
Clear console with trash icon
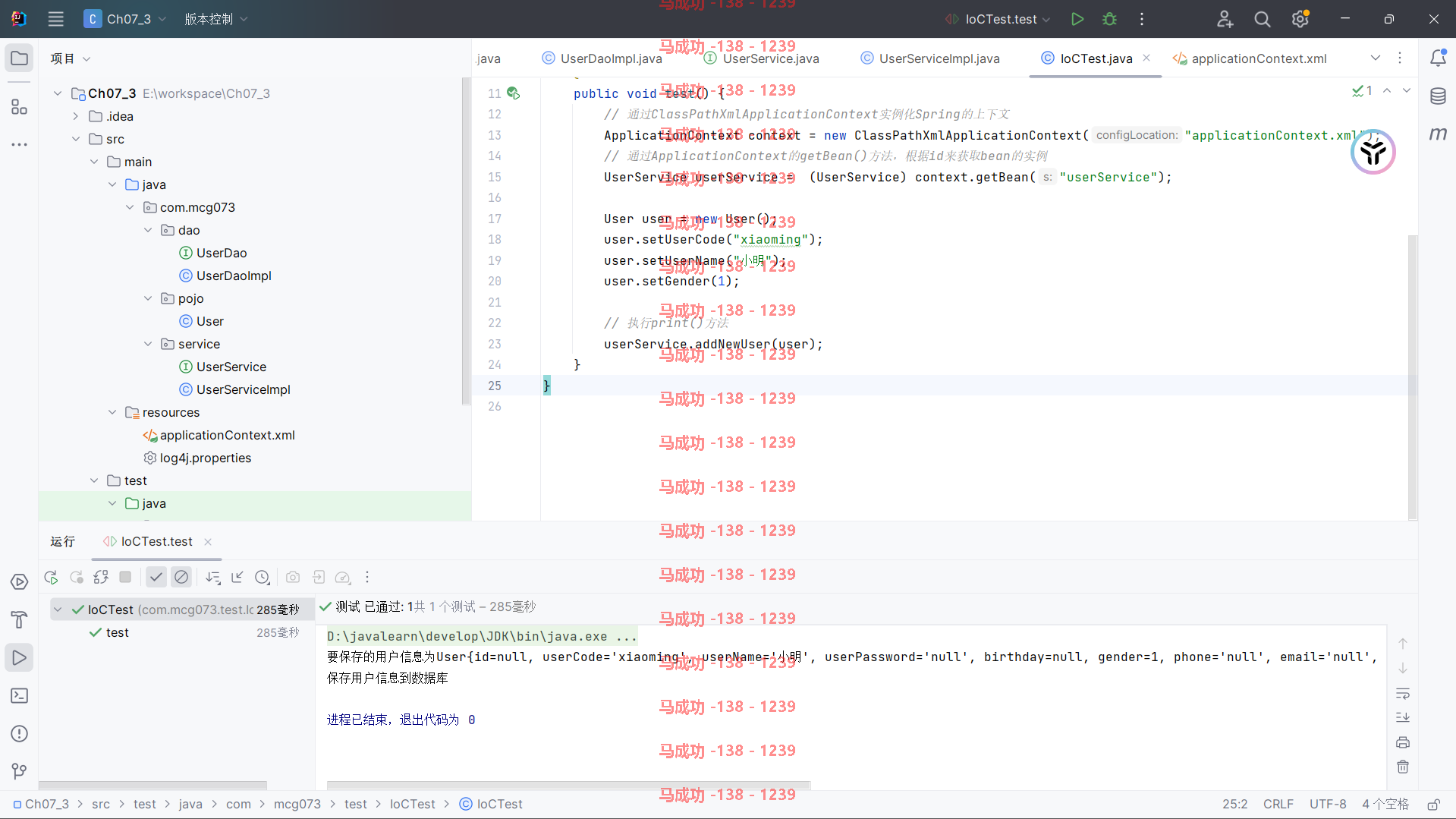point(1403,767)
